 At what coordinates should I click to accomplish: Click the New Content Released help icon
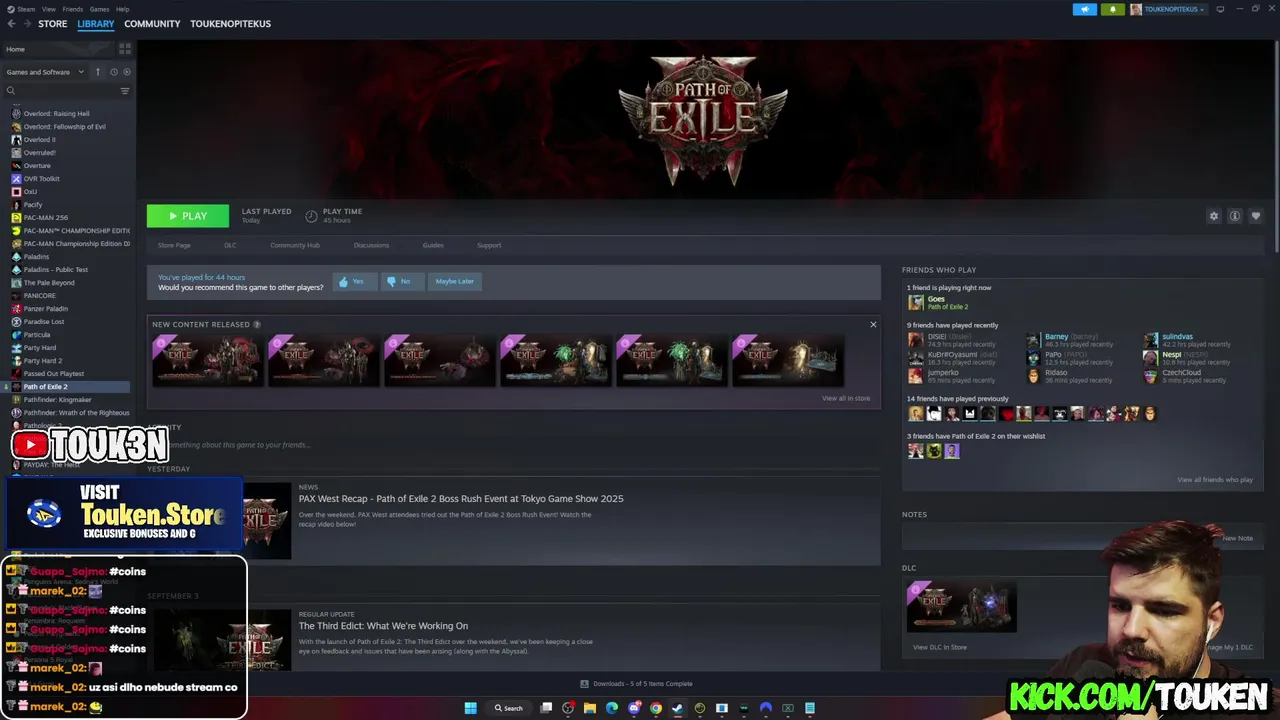[257, 324]
